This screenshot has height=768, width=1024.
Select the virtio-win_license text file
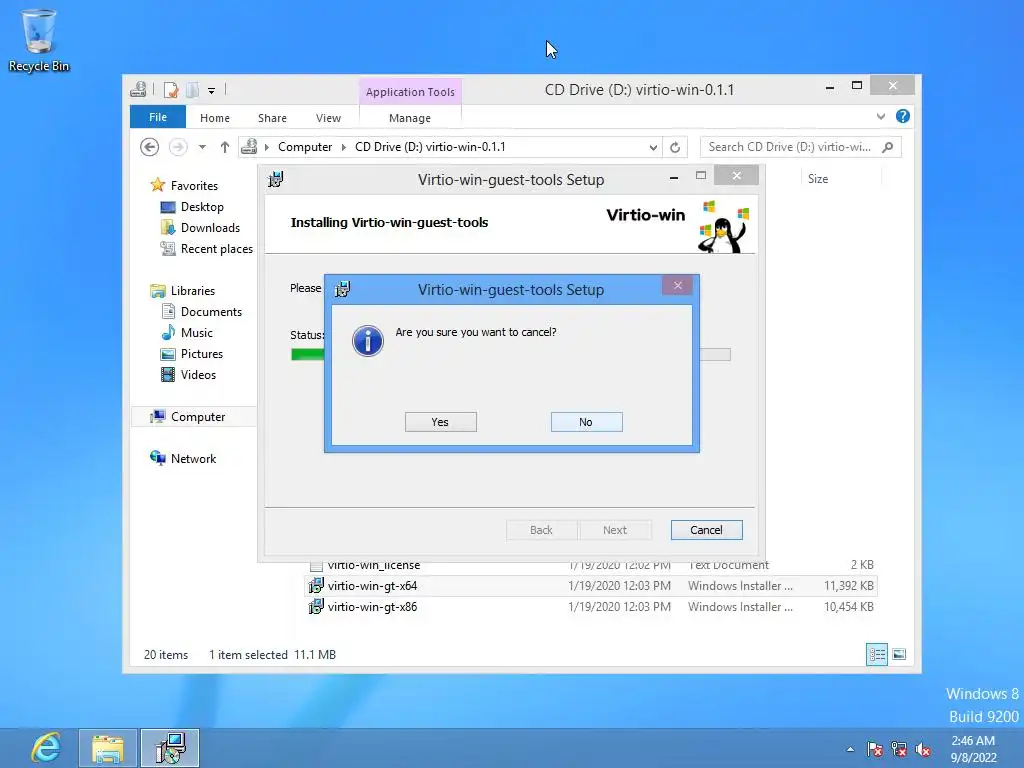[x=591, y=565]
